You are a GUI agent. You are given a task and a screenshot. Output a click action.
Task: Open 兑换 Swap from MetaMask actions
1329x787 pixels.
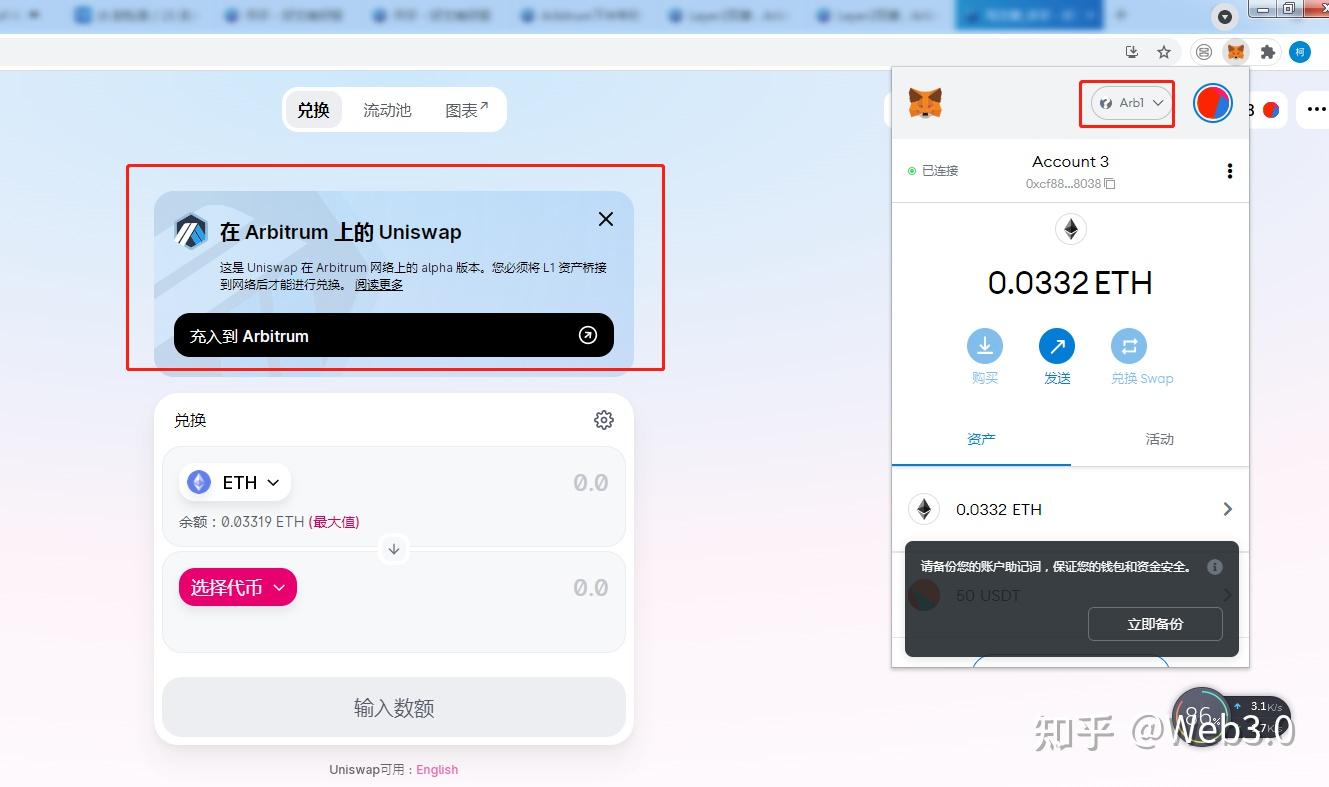(1130, 347)
